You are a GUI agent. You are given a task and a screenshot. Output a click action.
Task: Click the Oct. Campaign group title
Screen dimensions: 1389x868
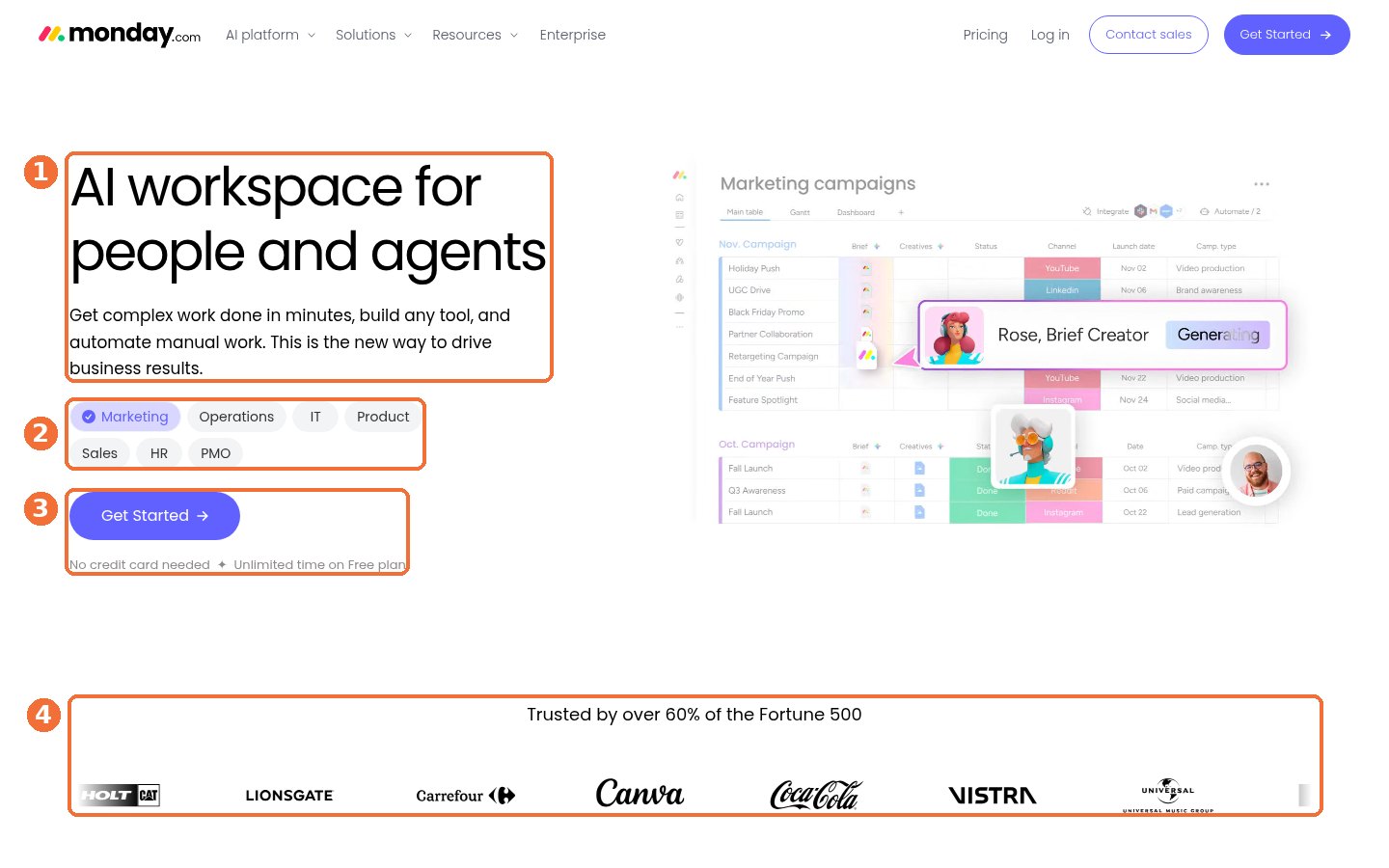[756, 445]
